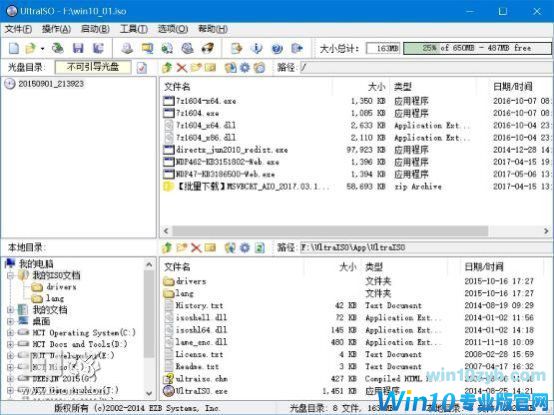
Task: Click the blue Help question icon
Action: pos(277,48)
